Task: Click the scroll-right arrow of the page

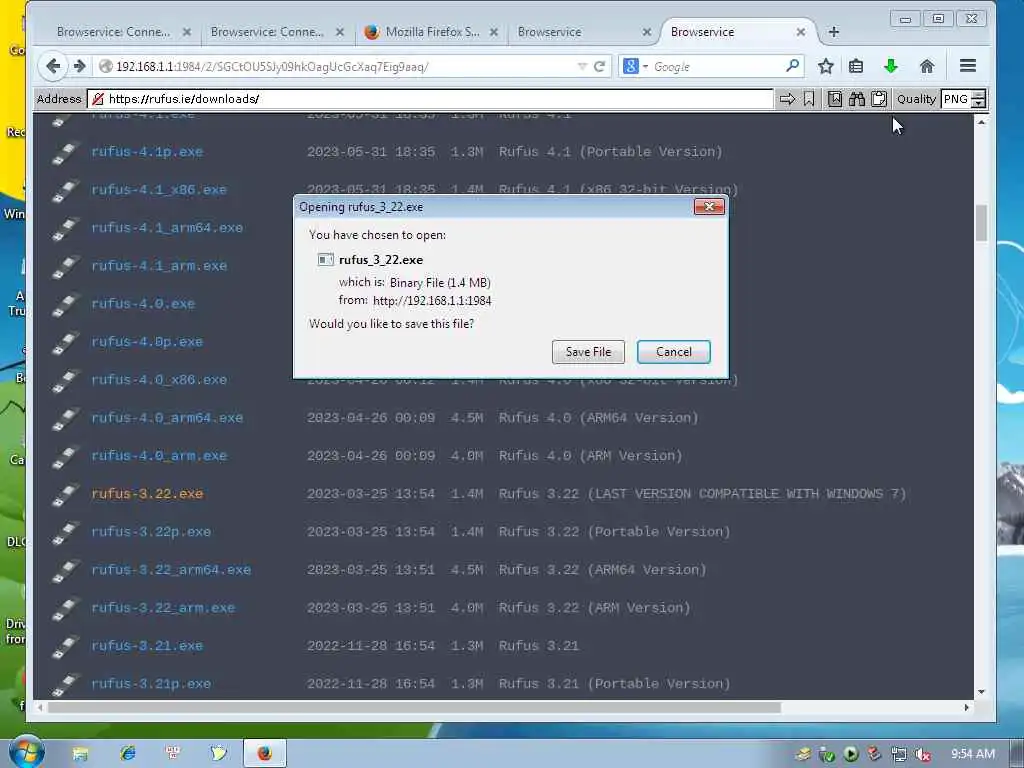Action: (967, 707)
